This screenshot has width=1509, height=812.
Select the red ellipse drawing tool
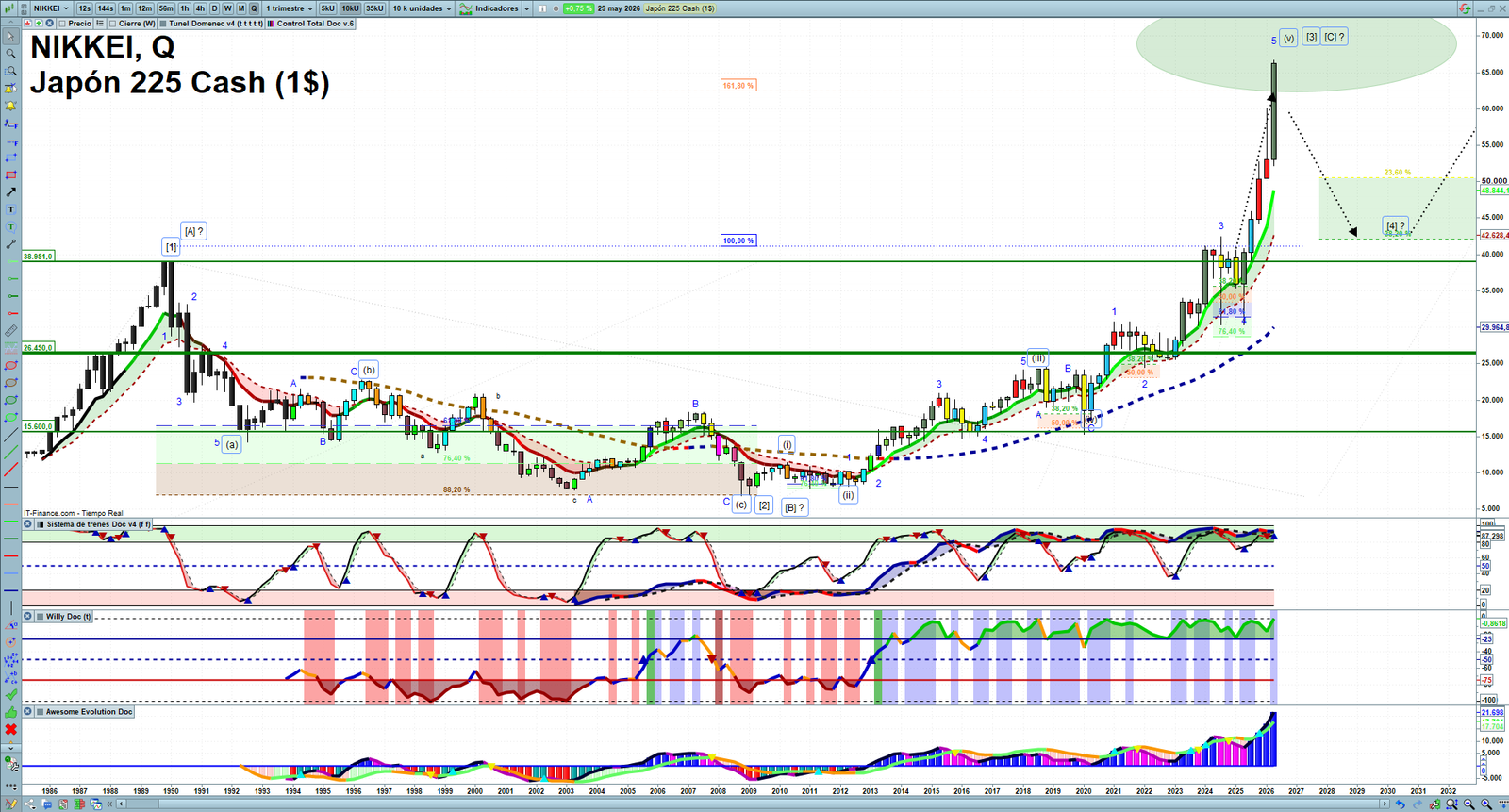coord(10,365)
